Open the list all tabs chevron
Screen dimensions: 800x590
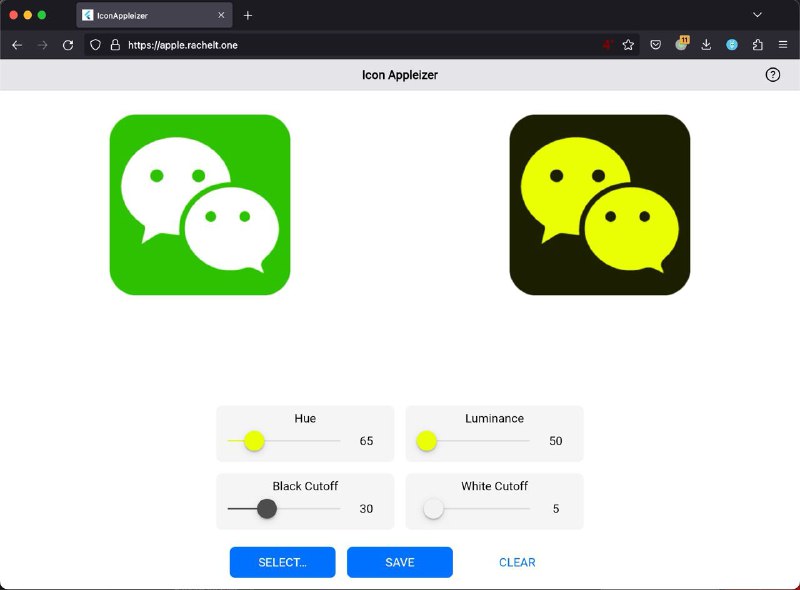click(757, 15)
